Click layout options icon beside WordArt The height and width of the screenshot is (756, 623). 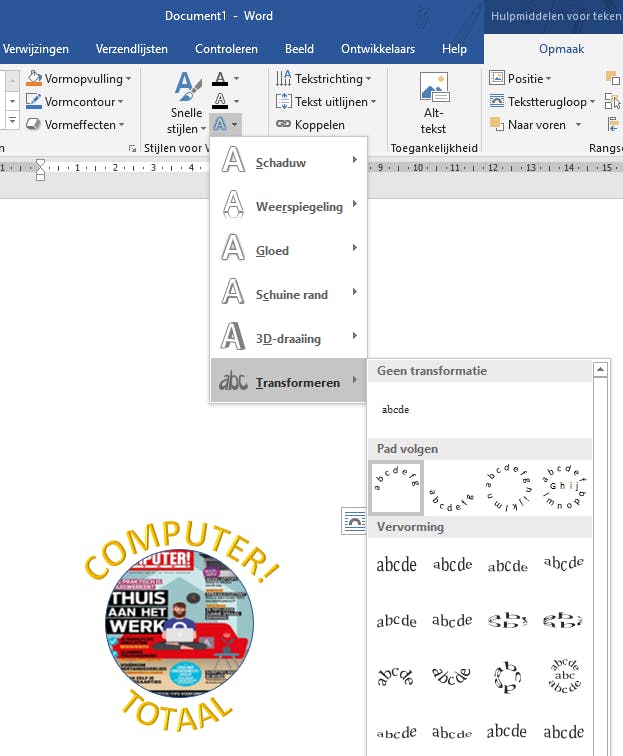[354, 521]
